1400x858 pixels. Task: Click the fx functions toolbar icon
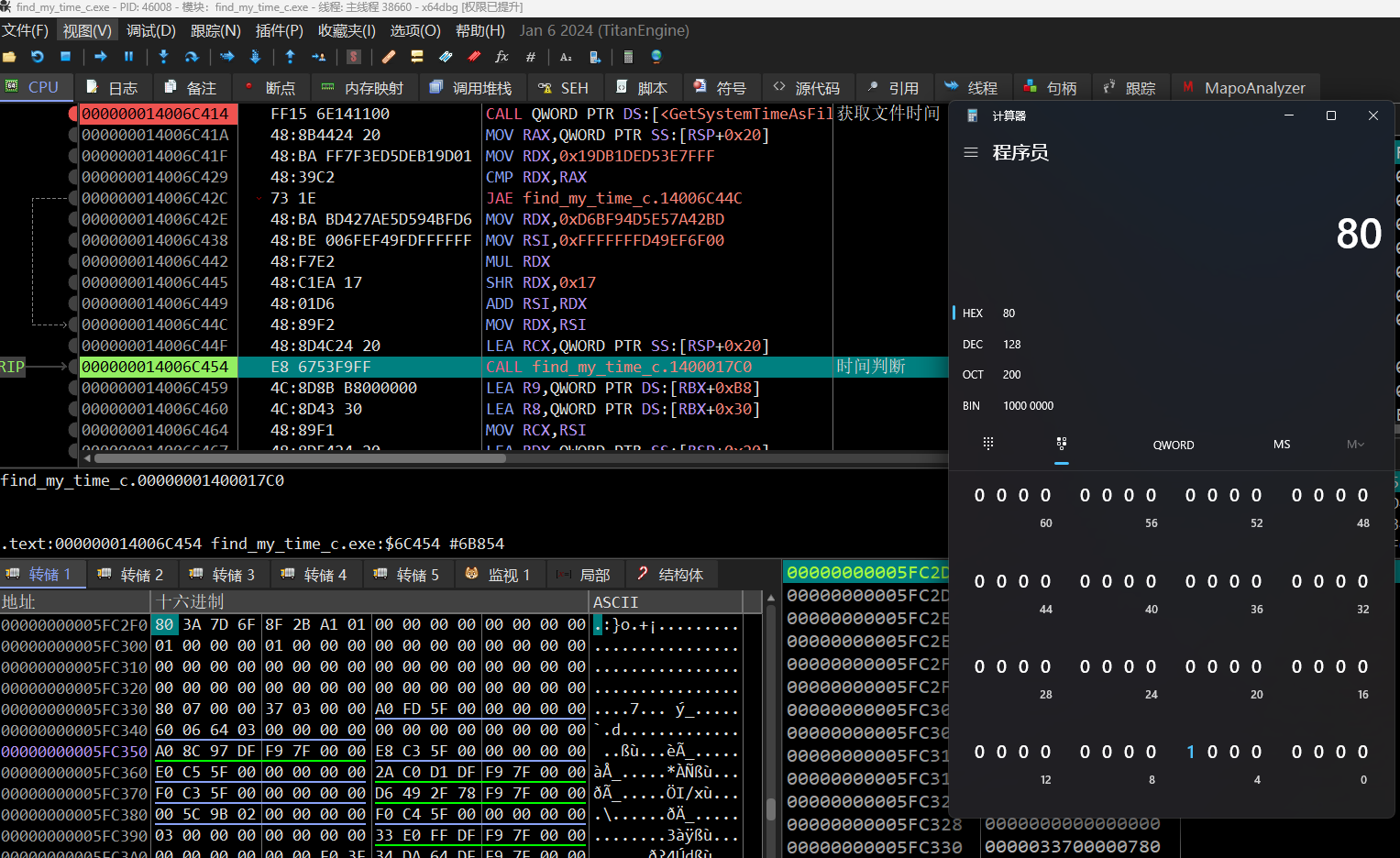[502, 57]
